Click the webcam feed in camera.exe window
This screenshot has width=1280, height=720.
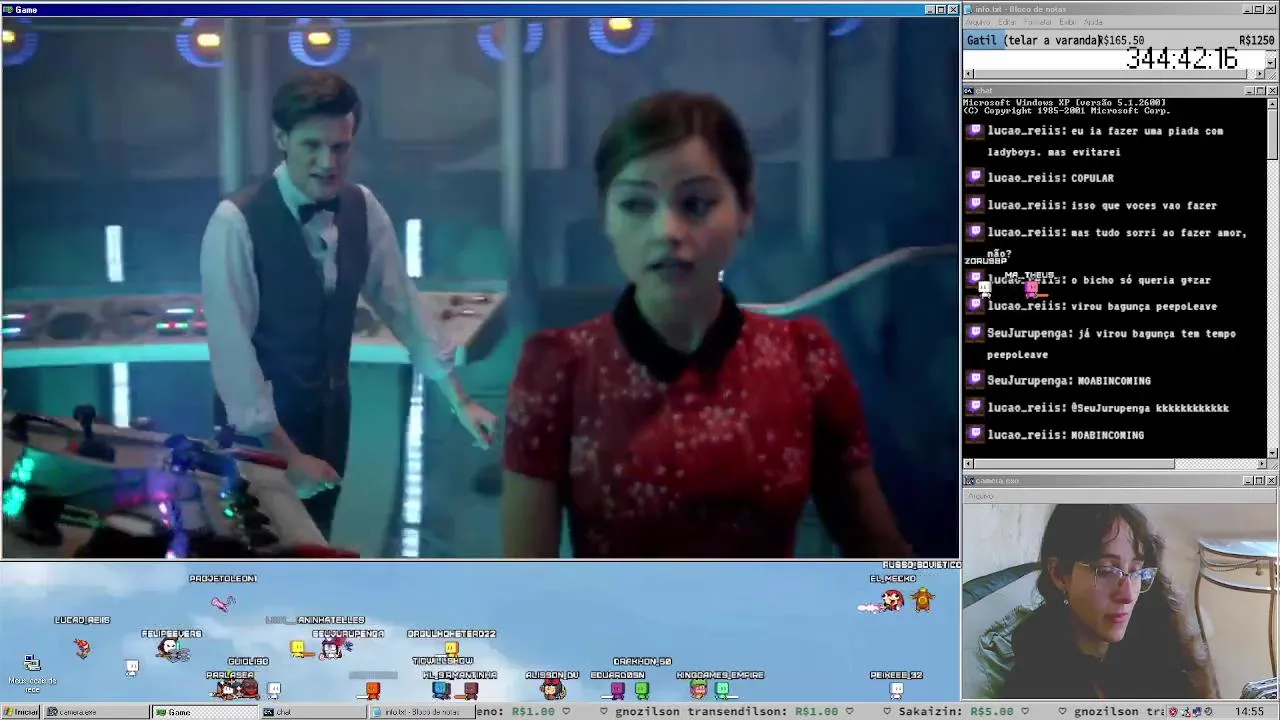(1120, 600)
